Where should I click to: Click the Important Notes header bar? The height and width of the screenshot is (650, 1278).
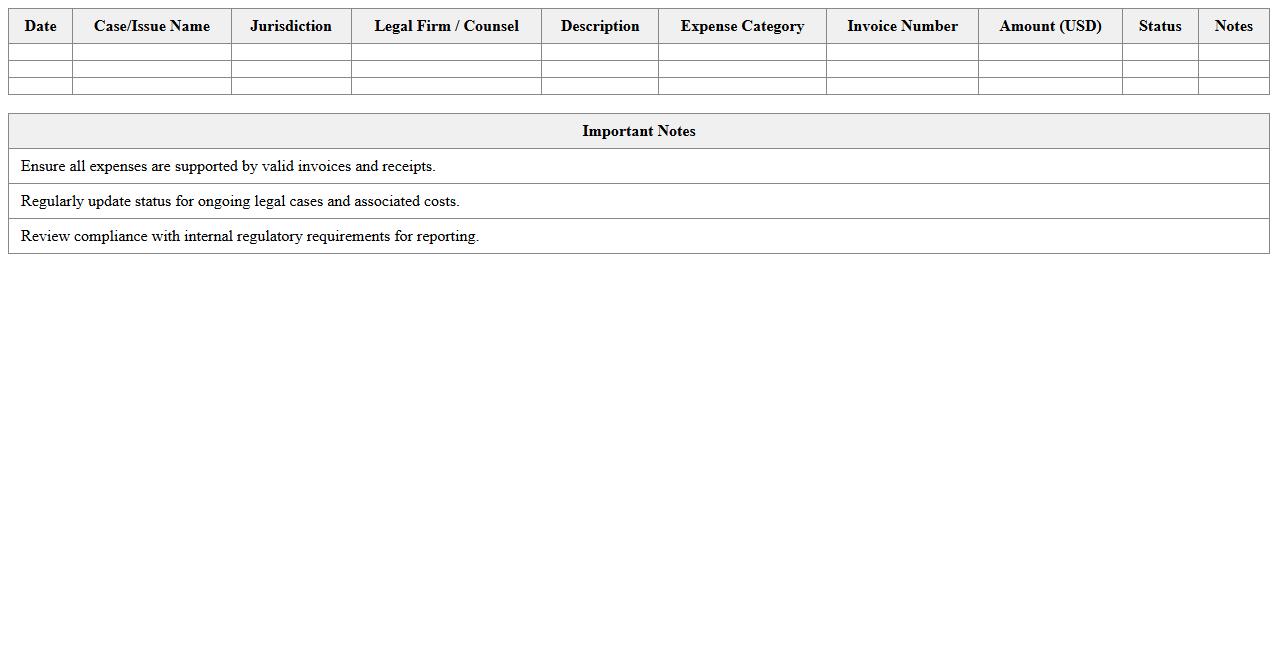click(638, 131)
